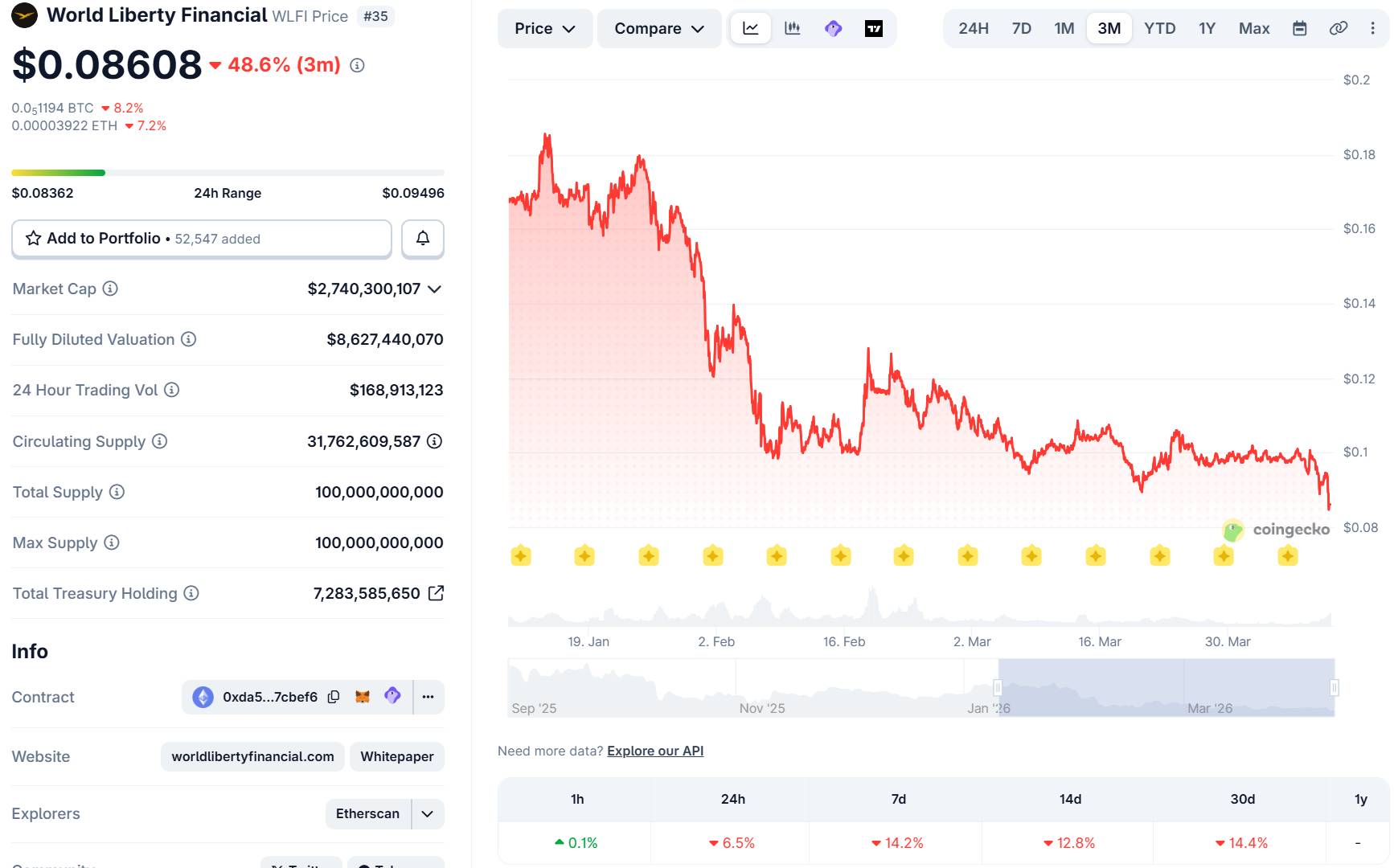
Task: Copy the chart link icon
Action: [x=1337, y=27]
